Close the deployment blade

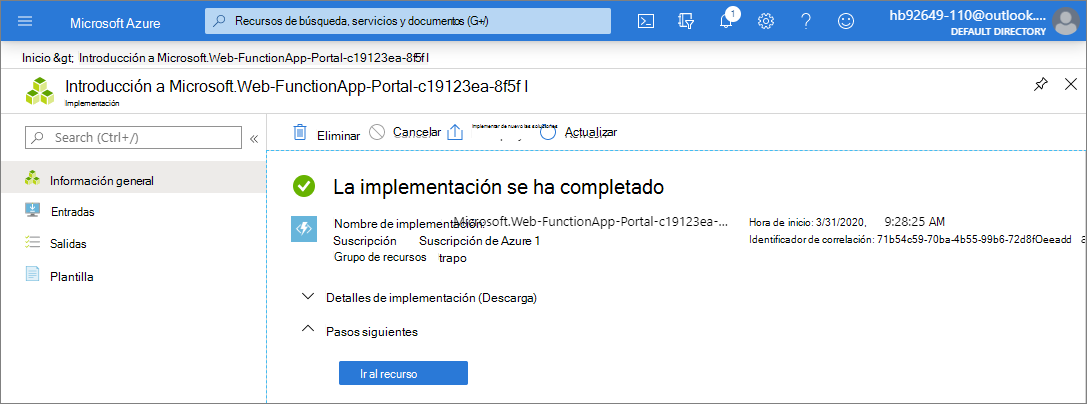[x=1070, y=85]
